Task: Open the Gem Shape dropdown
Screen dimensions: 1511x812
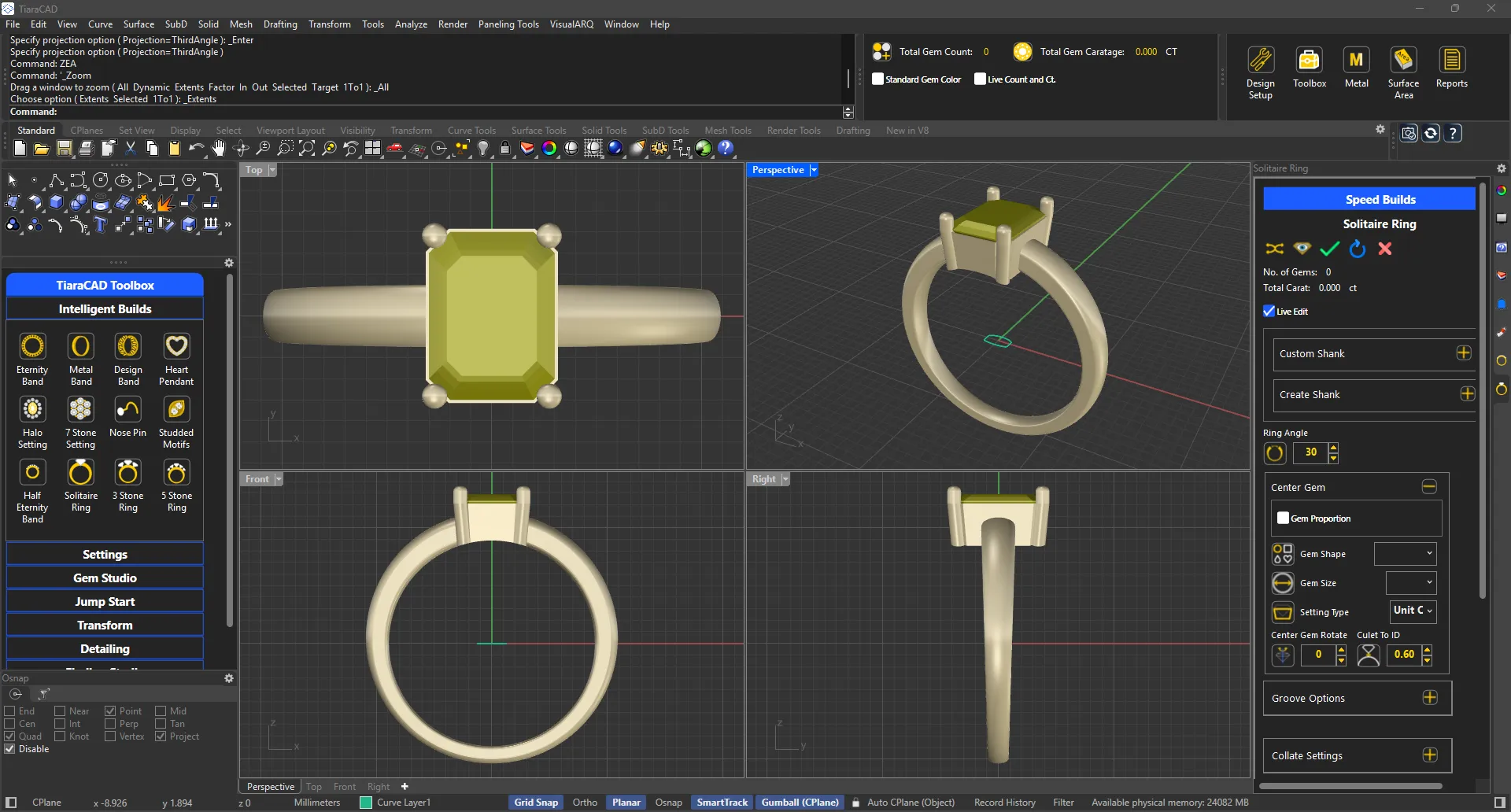Action: (x=1404, y=553)
